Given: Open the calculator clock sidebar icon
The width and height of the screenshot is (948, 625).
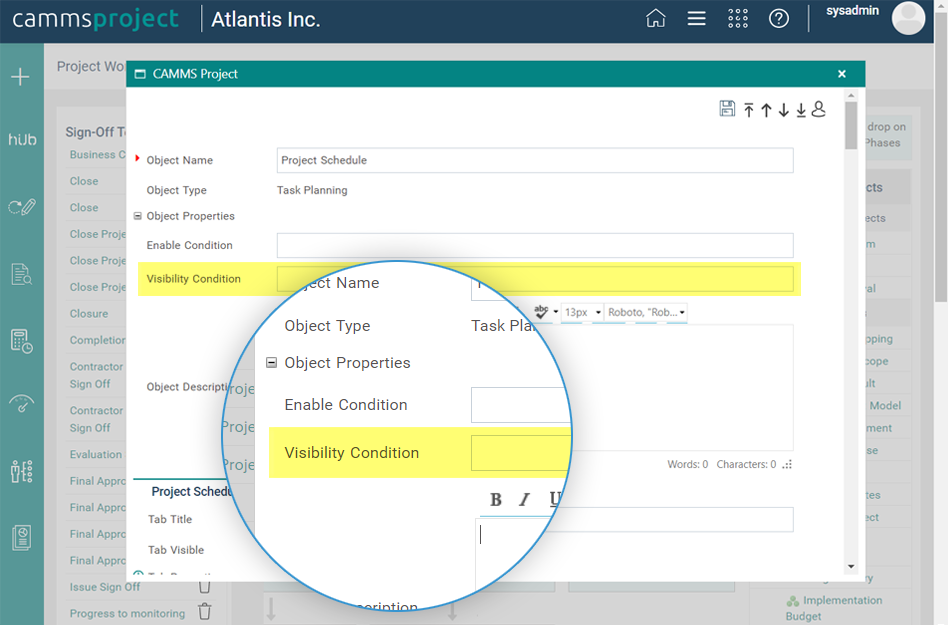Looking at the screenshot, I should pyautogui.click(x=22, y=342).
